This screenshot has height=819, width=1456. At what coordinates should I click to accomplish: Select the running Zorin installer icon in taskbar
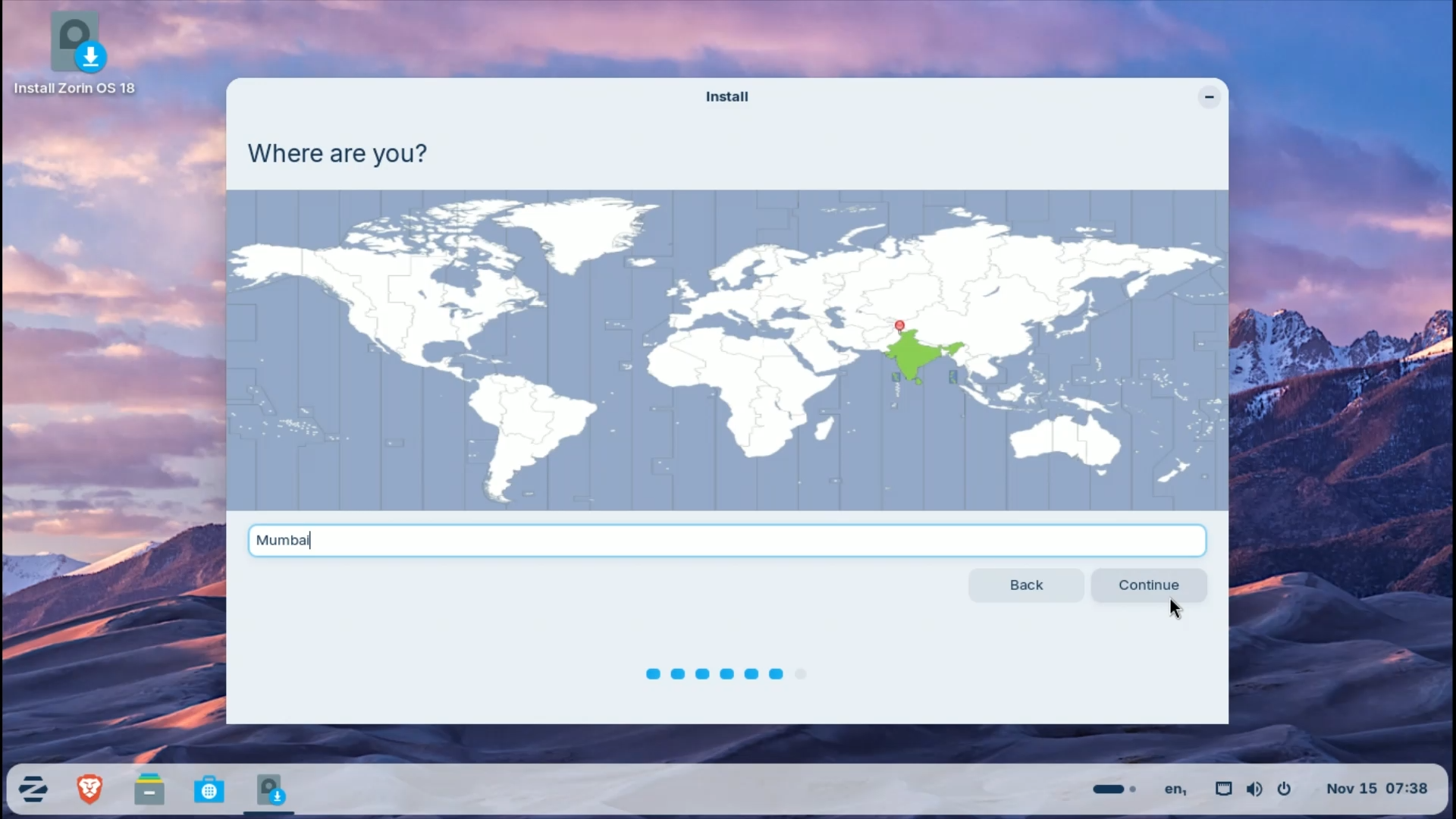click(x=270, y=789)
